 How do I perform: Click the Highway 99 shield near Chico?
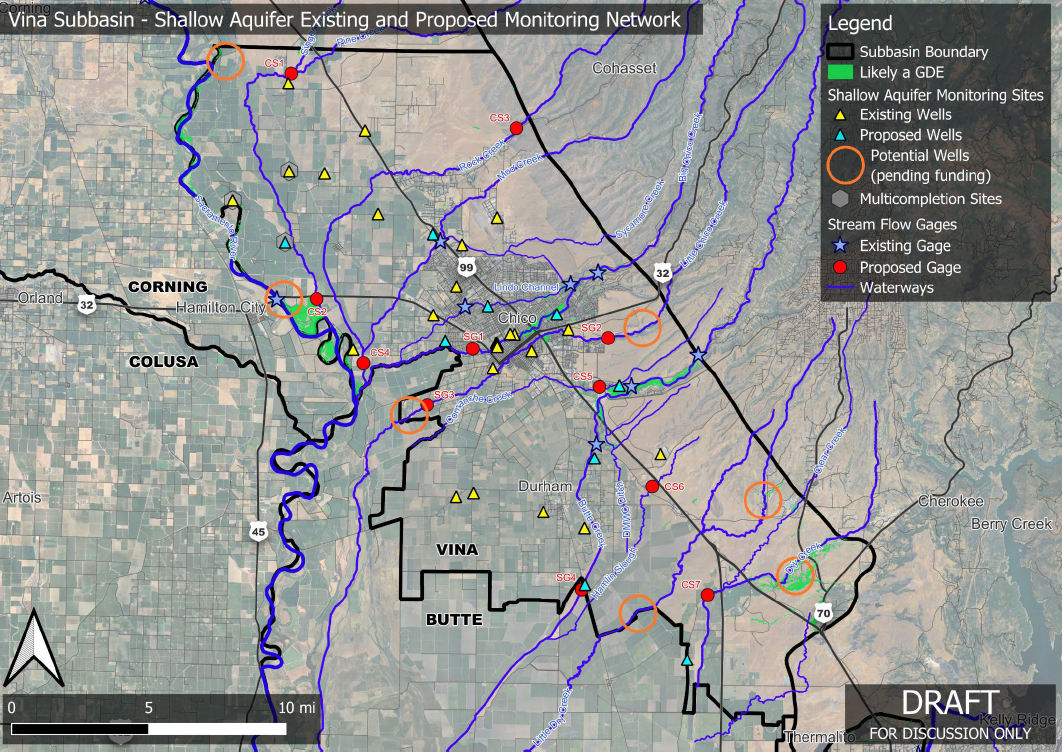[x=467, y=268]
